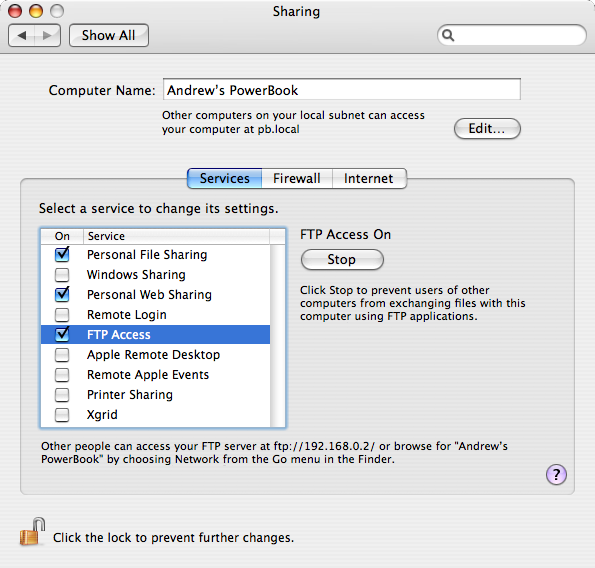
Task: Click the On column header
Action: pyautogui.click(x=62, y=236)
